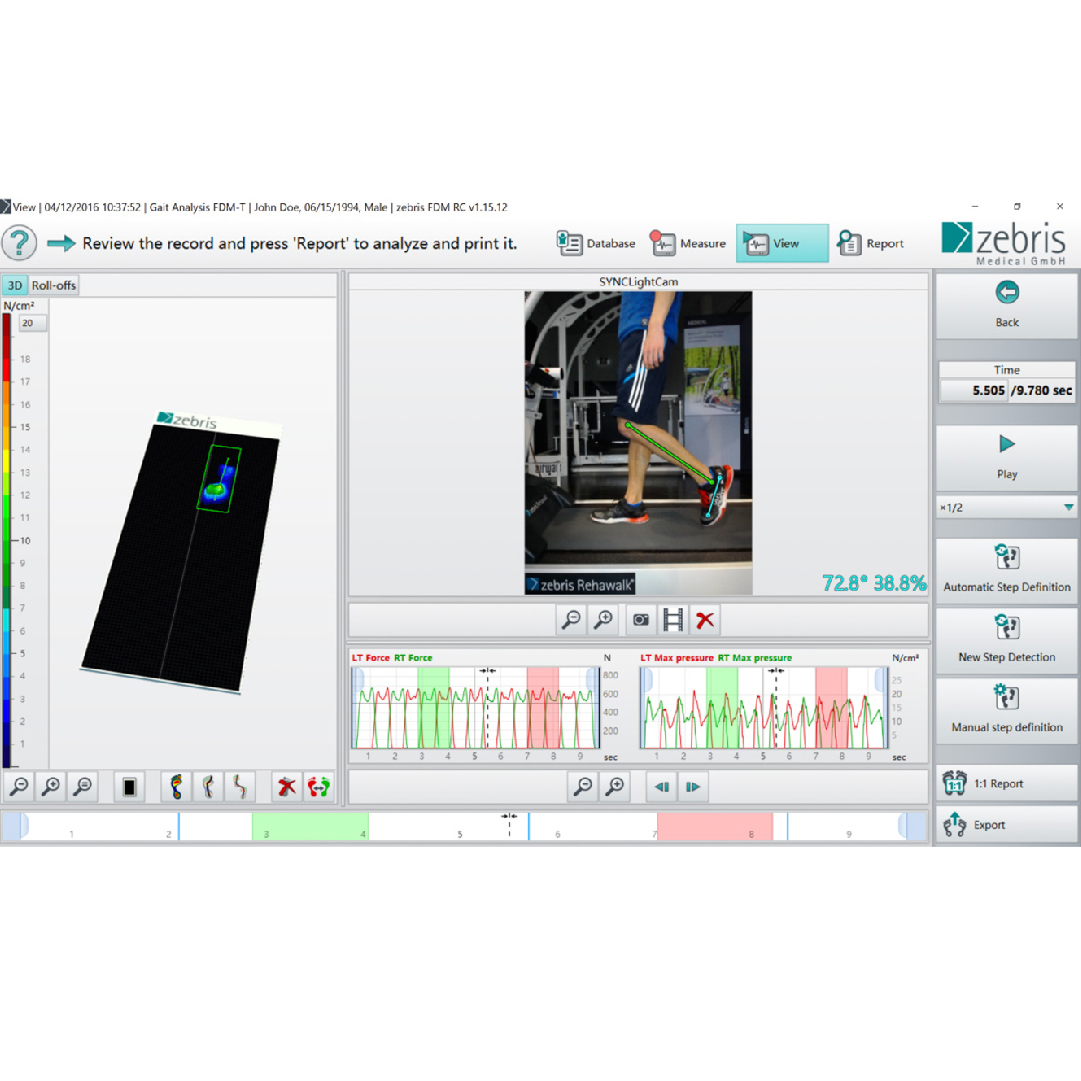The width and height of the screenshot is (1081, 1081).
Task: Click the film strip video icon
Action: pos(673,620)
